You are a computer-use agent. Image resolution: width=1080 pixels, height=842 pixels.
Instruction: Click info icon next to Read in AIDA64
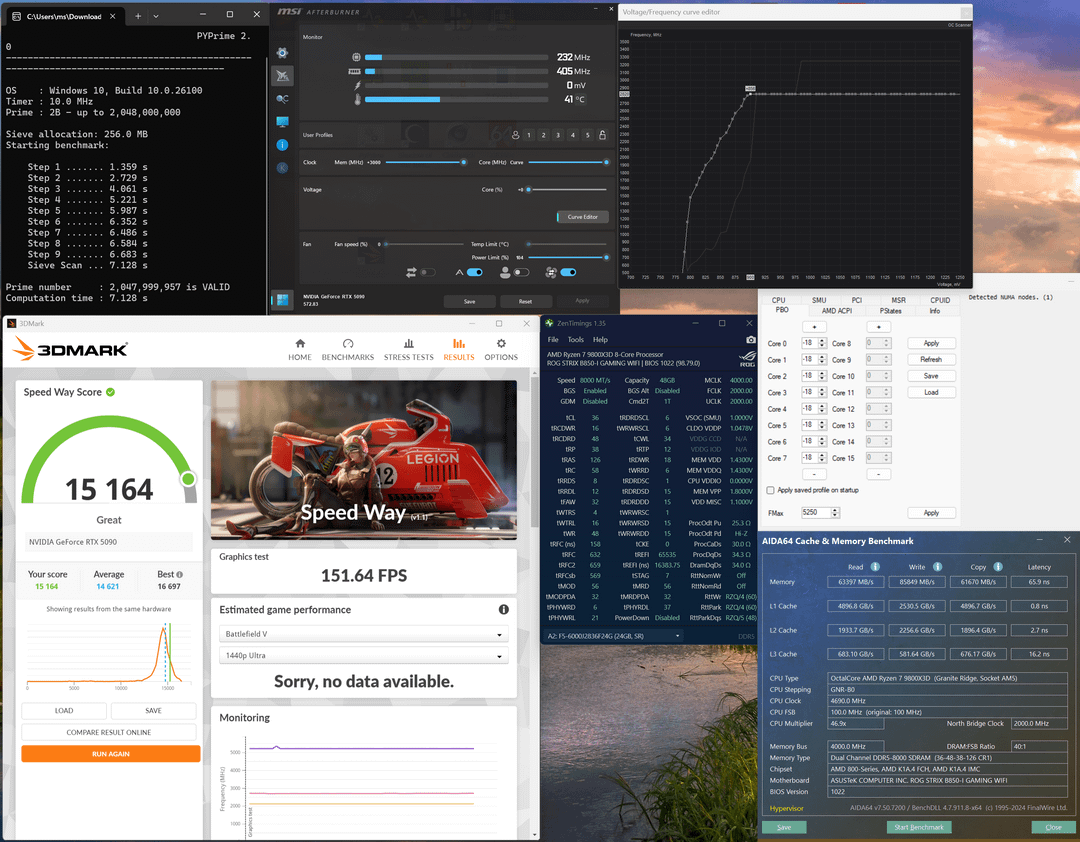pos(875,567)
